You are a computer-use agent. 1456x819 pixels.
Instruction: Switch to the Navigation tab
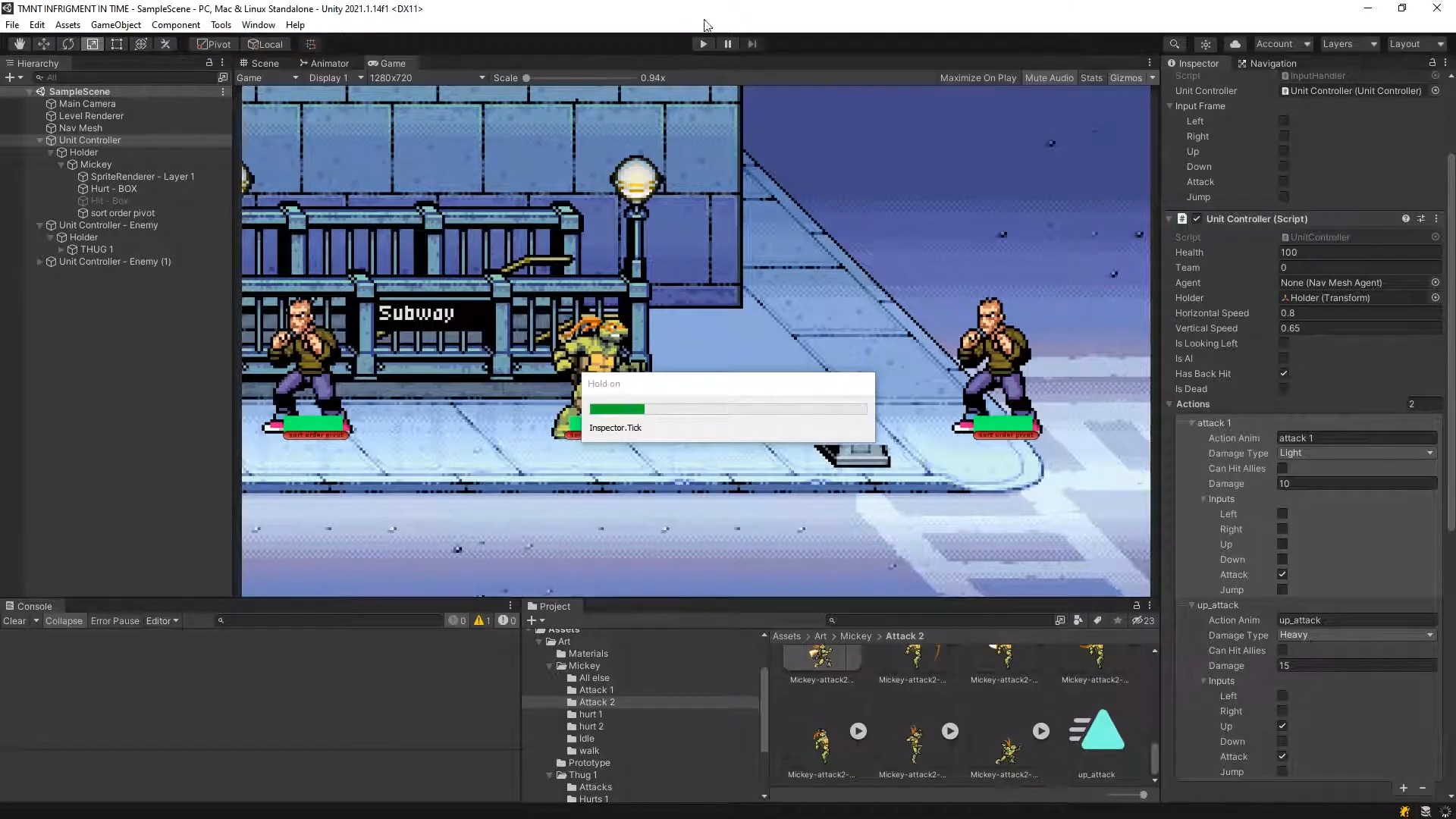pyautogui.click(x=1267, y=63)
